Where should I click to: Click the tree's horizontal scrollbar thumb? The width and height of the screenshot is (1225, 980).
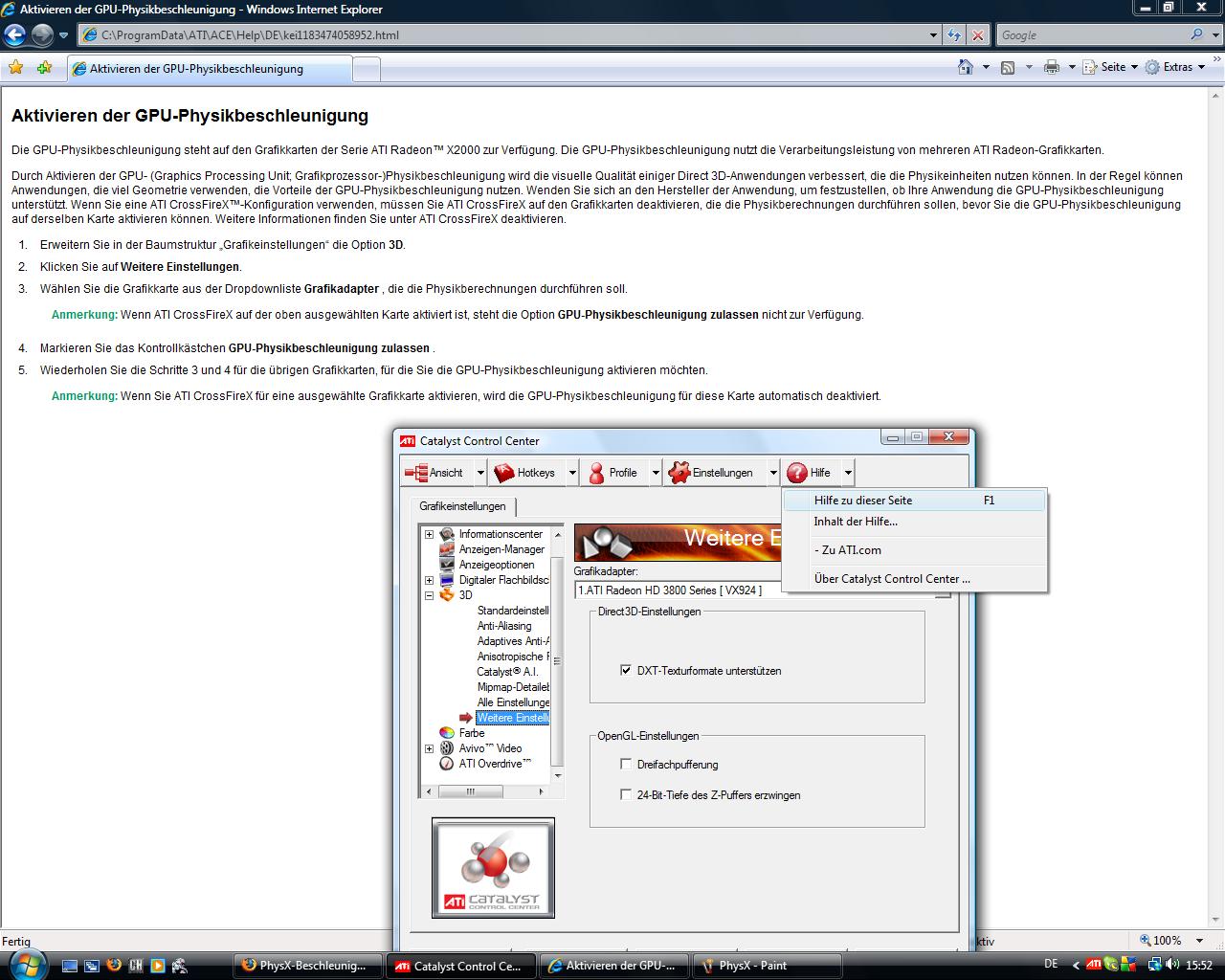471,791
